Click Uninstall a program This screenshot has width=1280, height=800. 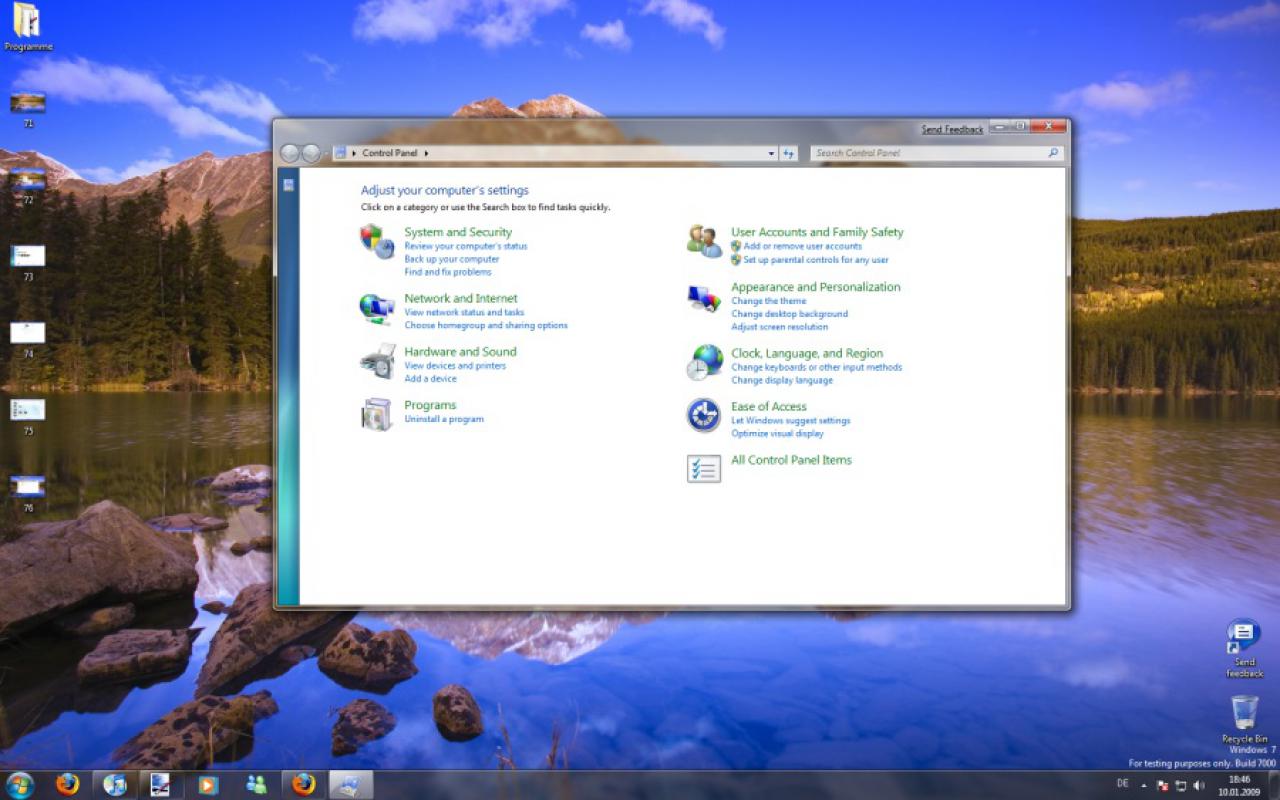click(444, 419)
